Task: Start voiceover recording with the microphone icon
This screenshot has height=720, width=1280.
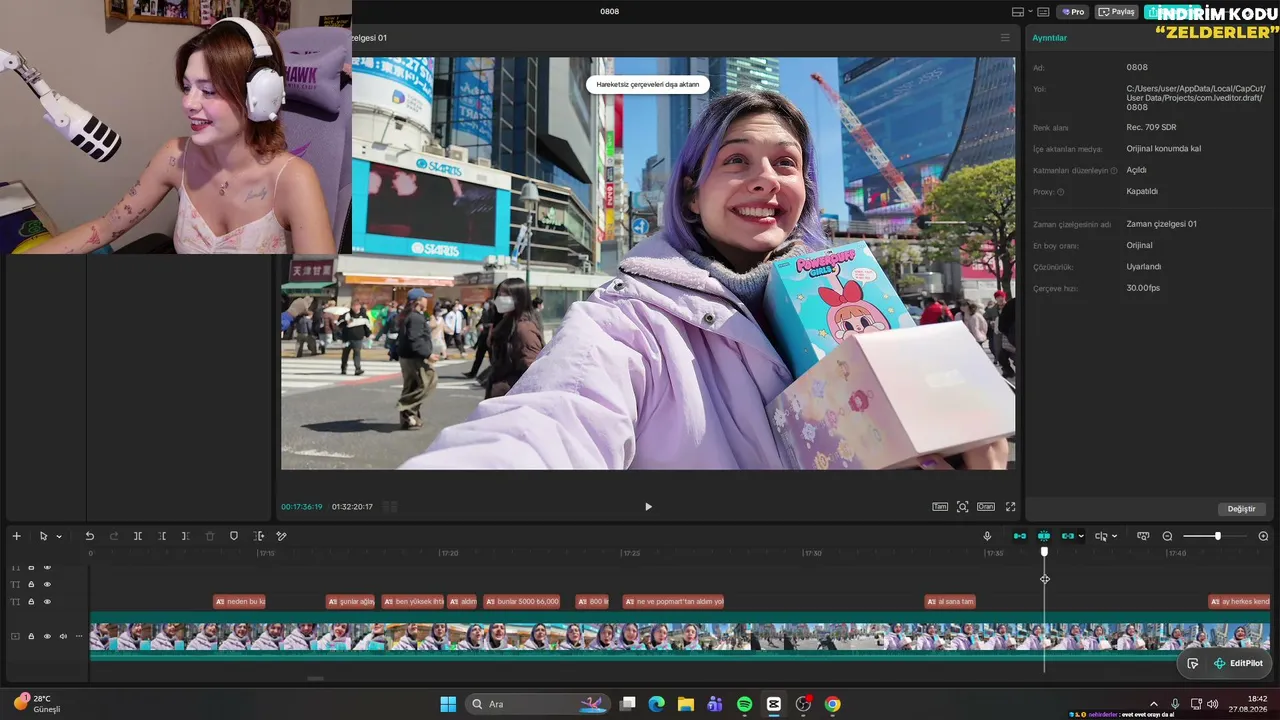Action: (987, 536)
